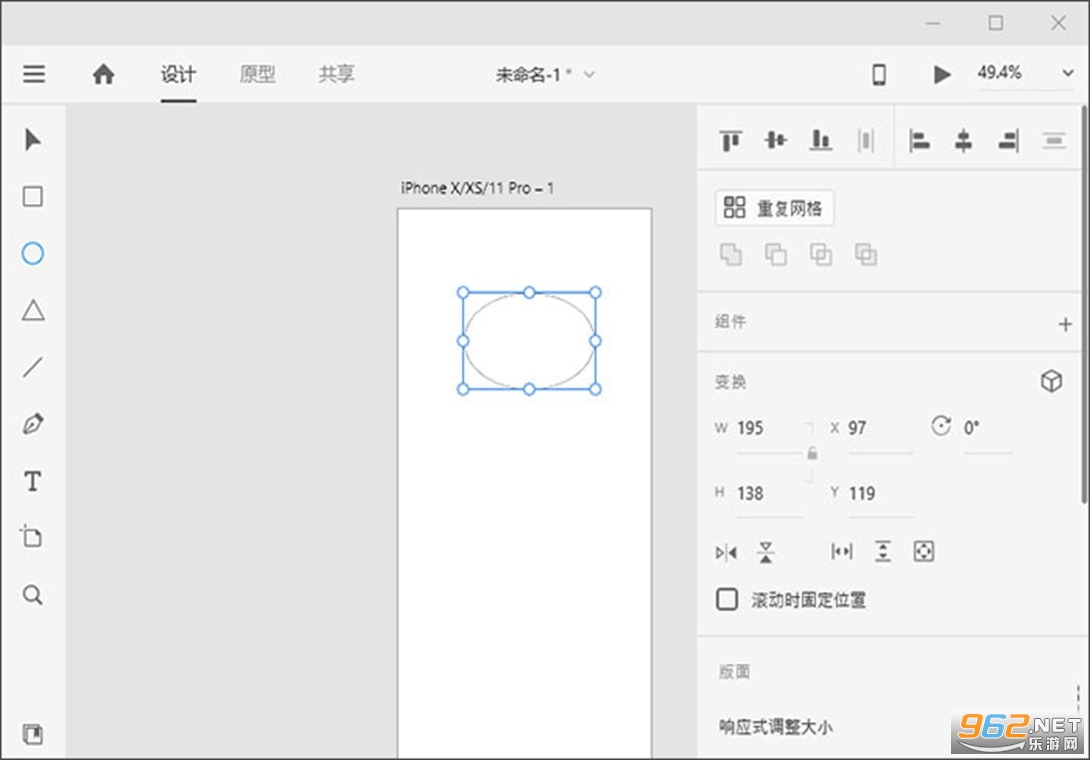Viewport: 1090px width, 760px height.
Task: Click the property panel vertical scrollbar
Action: point(1084,304)
